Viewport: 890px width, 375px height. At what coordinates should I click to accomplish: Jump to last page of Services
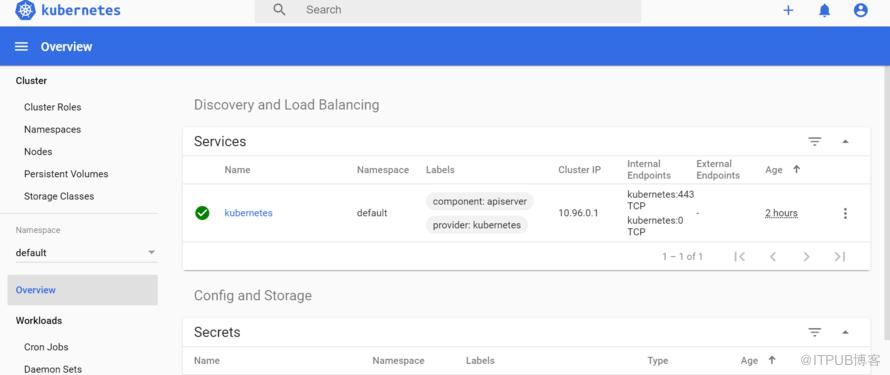point(839,256)
